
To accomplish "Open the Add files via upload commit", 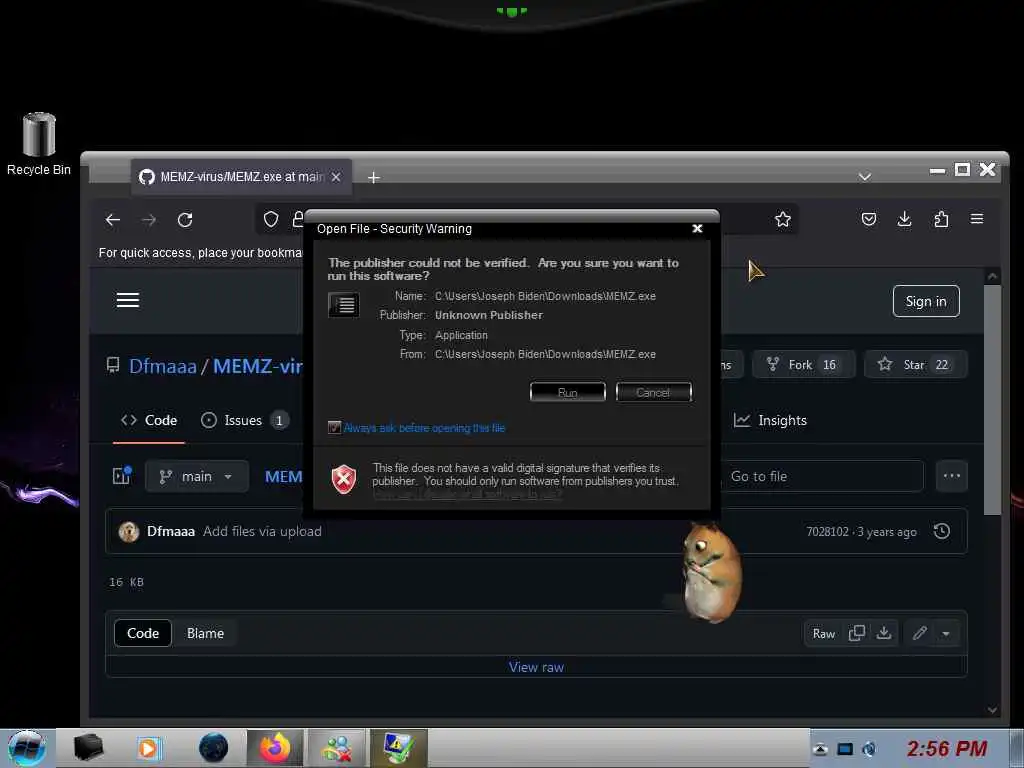I will click(x=262, y=531).
